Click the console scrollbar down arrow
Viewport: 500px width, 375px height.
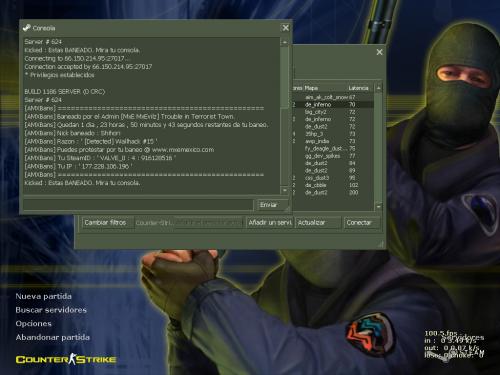click(285, 190)
